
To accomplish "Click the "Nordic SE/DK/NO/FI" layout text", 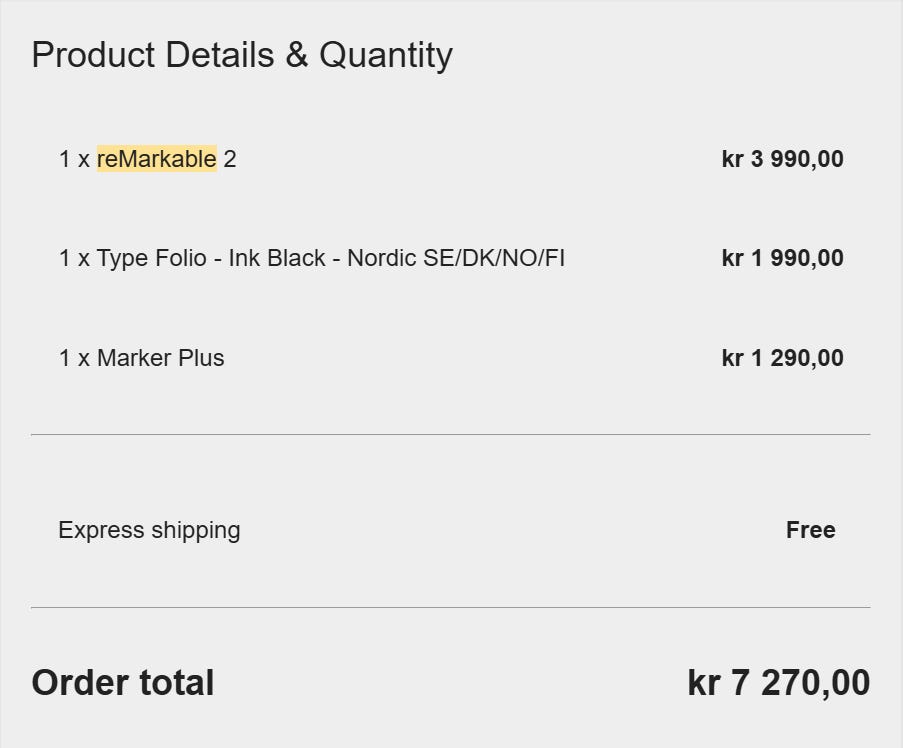I will tap(456, 258).
